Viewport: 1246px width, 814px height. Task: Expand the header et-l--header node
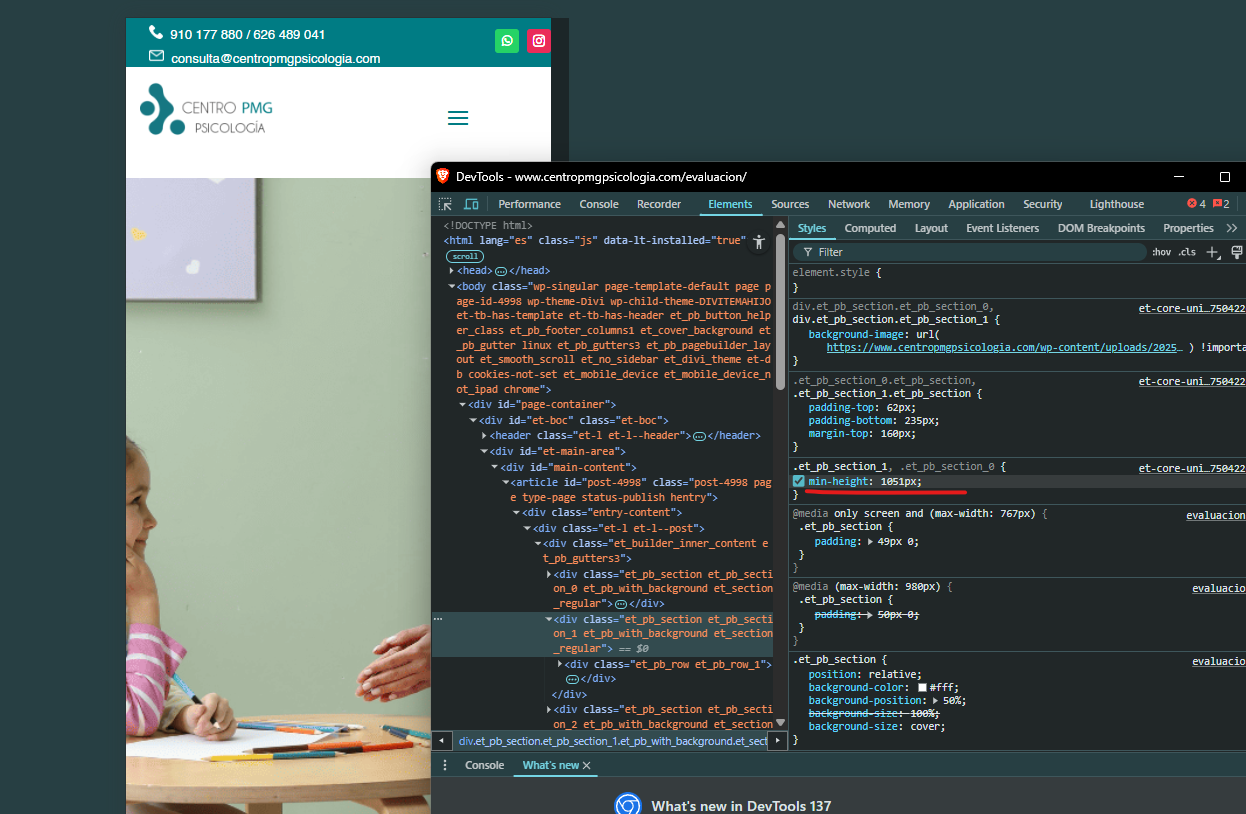tap(484, 436)
